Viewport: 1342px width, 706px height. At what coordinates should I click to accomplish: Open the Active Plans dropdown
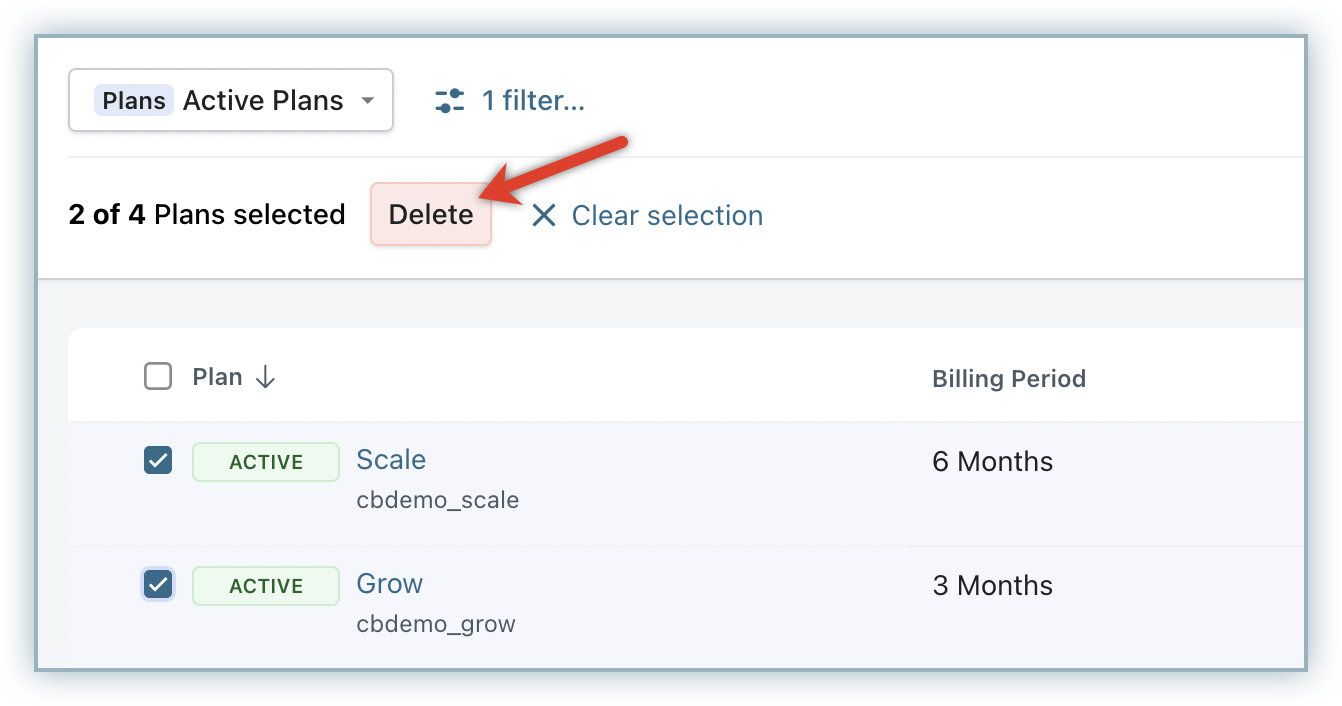[231, 100]
